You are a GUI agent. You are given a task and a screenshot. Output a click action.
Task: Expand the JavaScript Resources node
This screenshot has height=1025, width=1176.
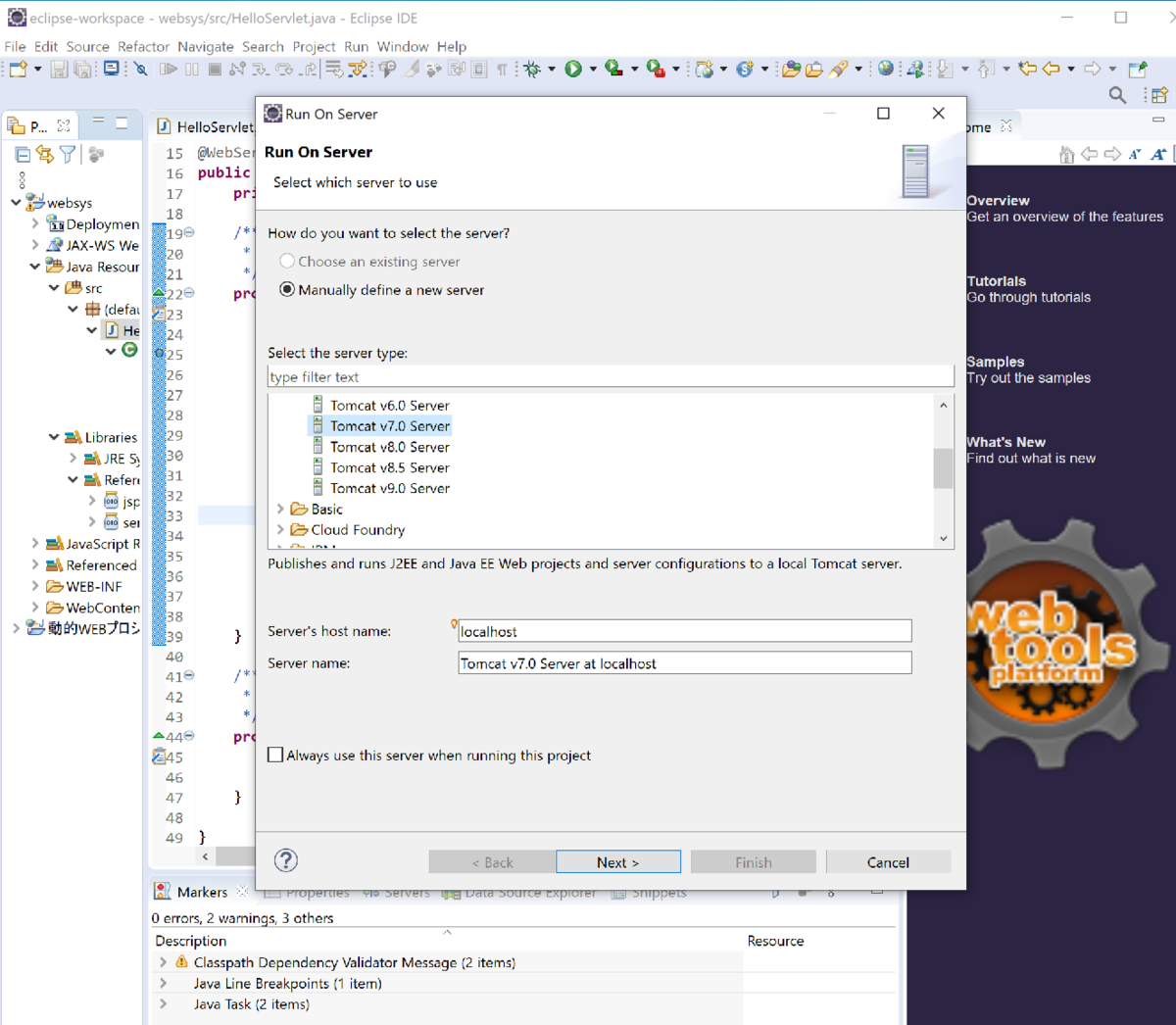pos(35,543)
